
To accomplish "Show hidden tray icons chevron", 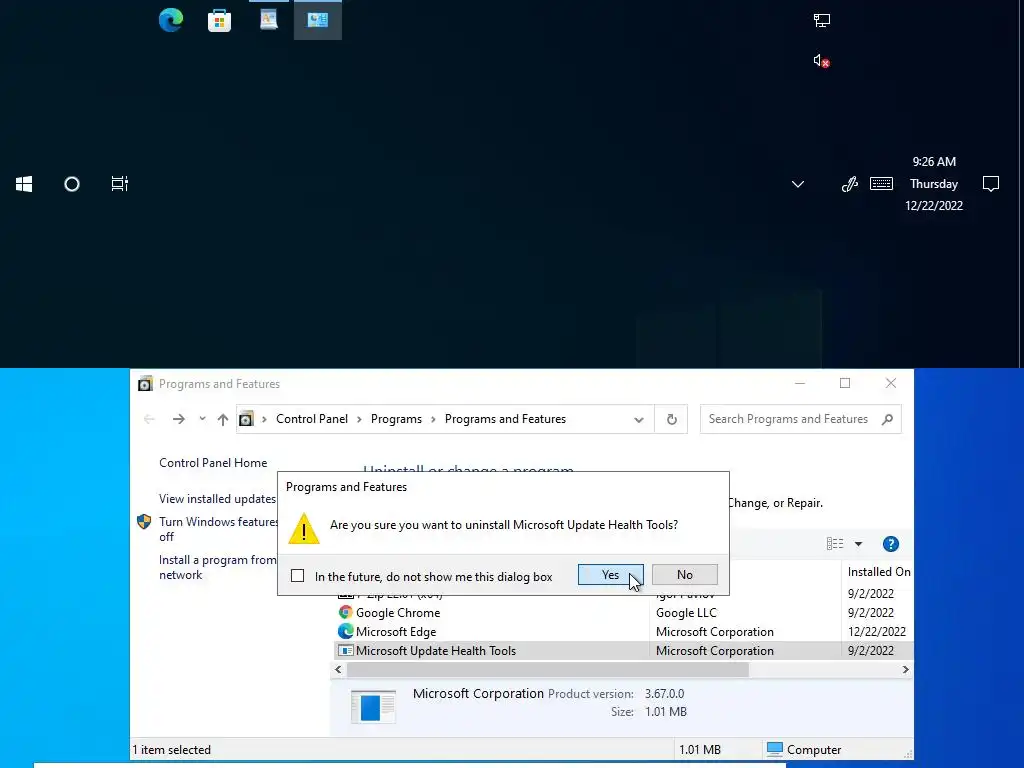I will click(x=797, y=184).
